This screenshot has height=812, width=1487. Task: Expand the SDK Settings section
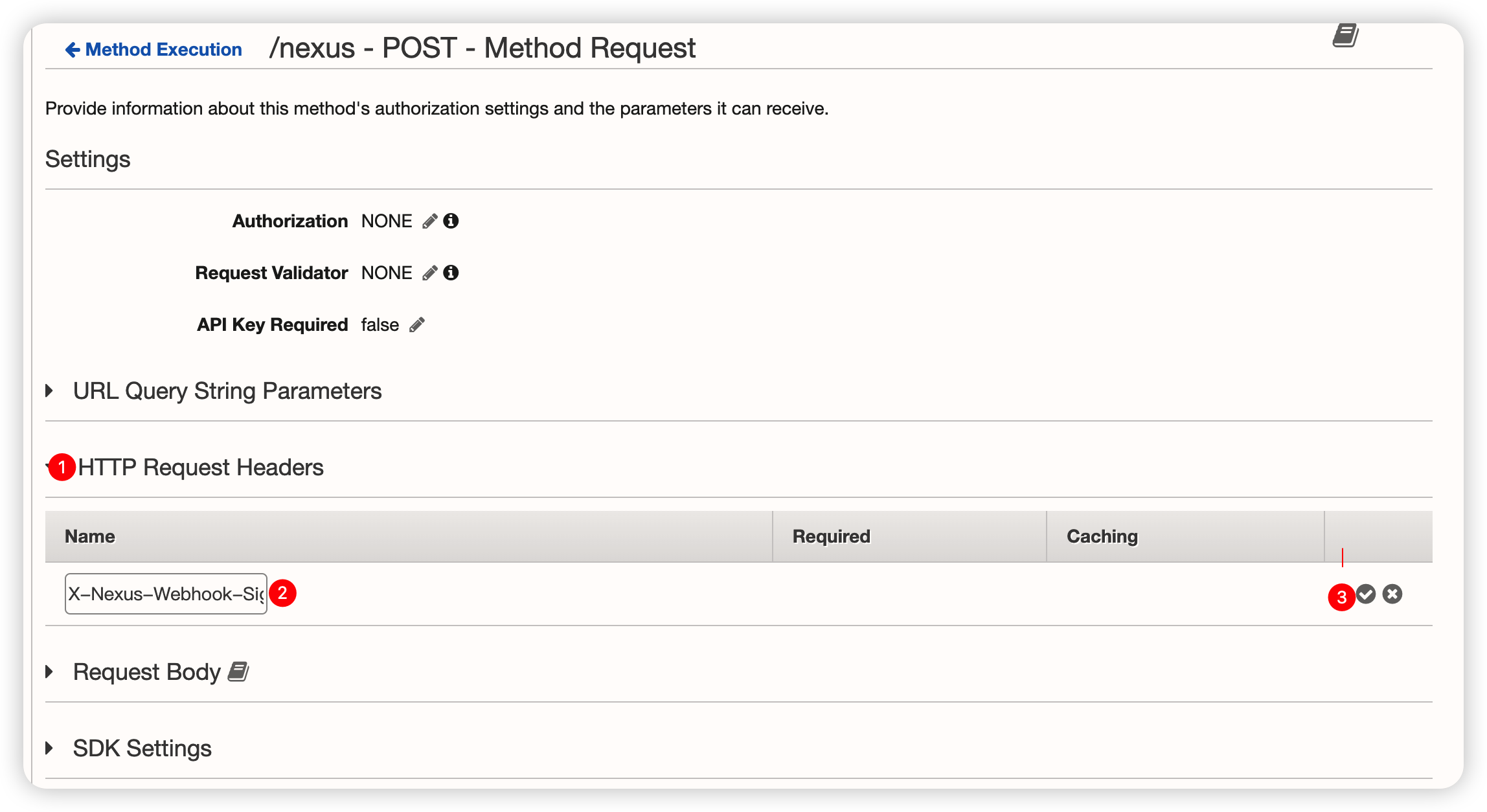click(50, 749)
